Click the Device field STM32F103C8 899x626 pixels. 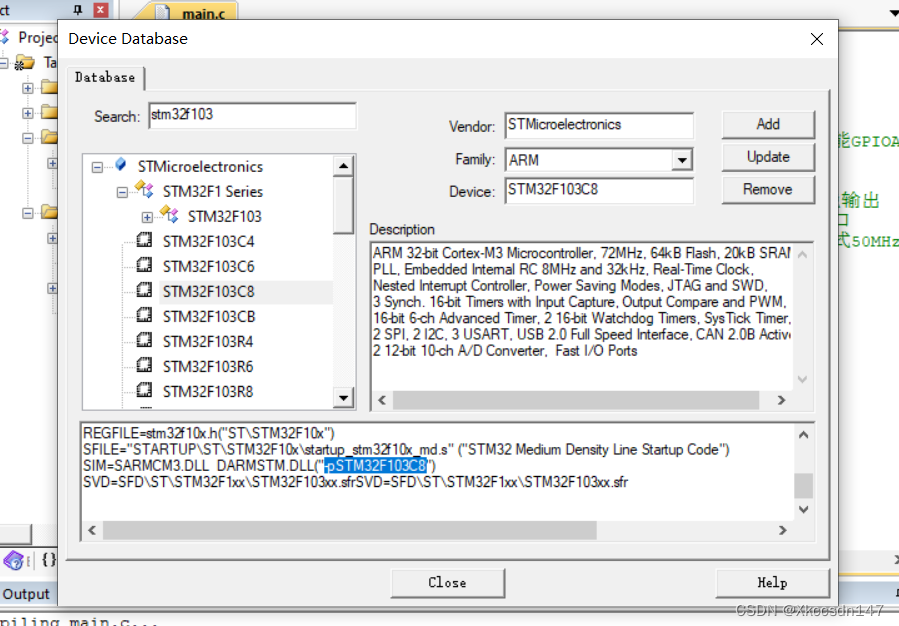(x=599, y=190)
